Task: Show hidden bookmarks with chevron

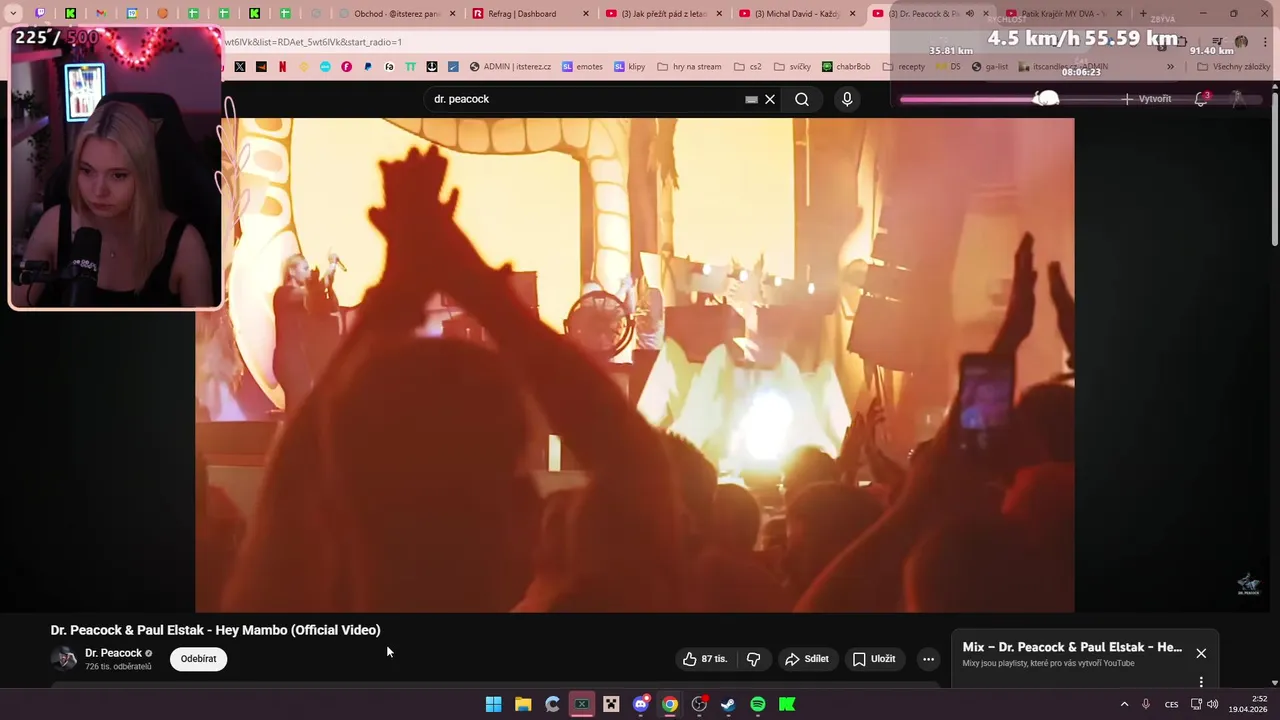Action: (x=1170, y=67)
